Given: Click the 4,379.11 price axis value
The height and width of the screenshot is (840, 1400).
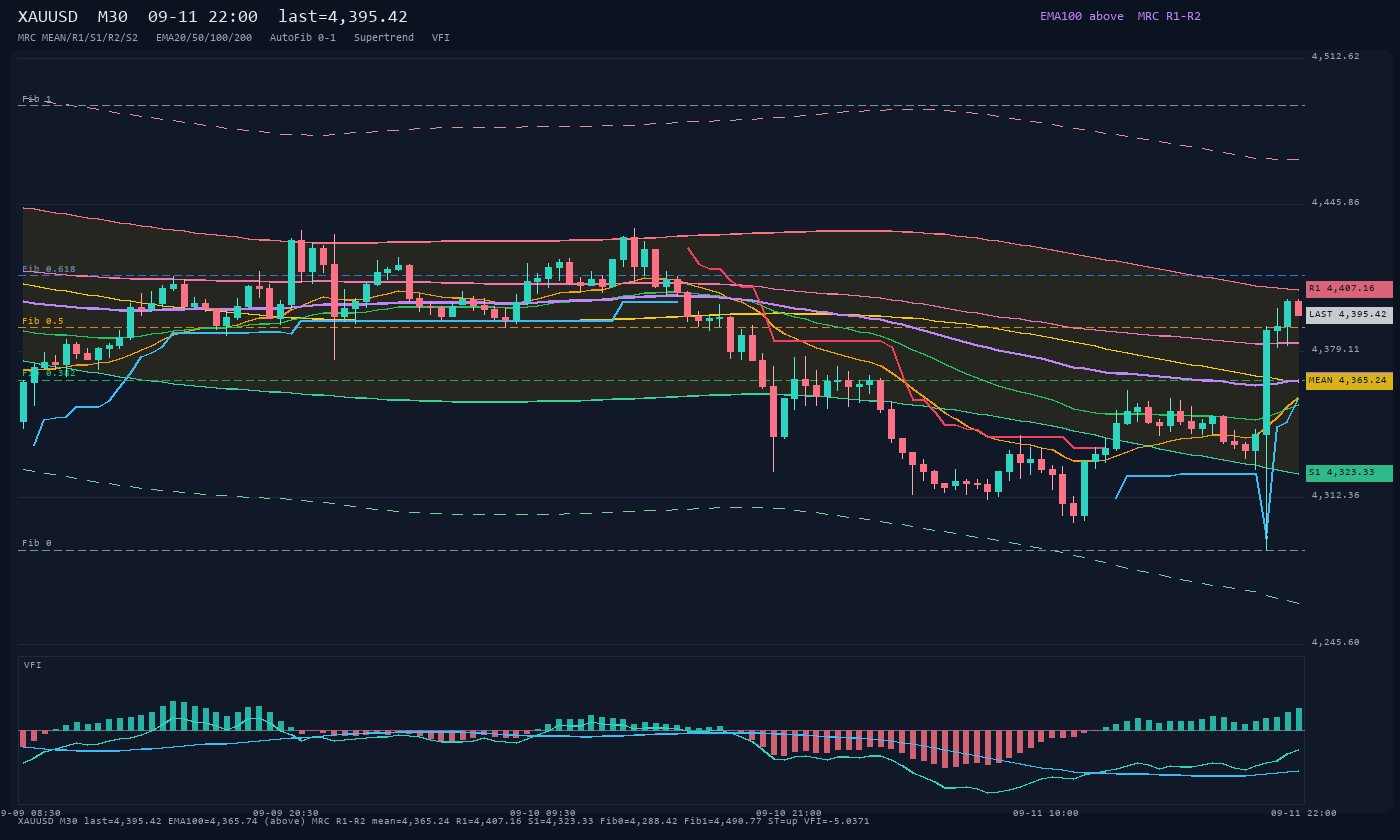Looking at the screenshot, I should pyautogui.click(x=1335, y=350).
